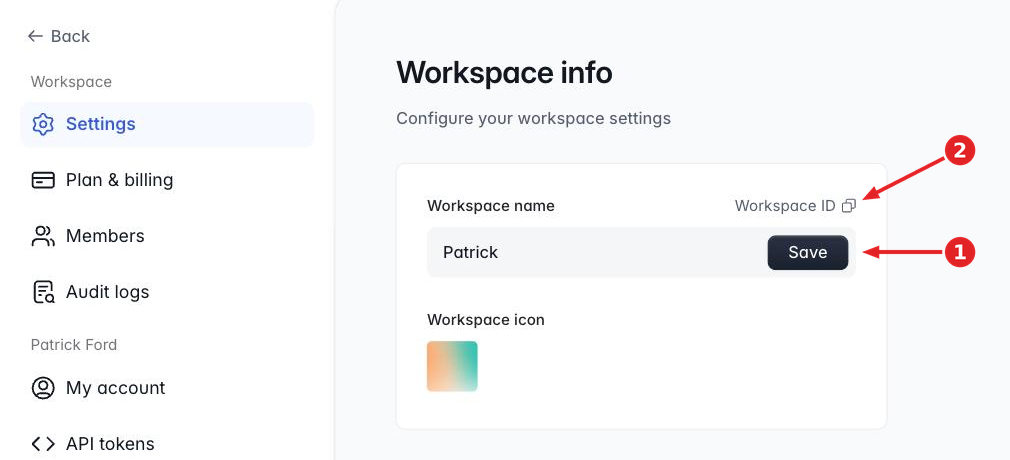The image size is (1010, 460).
Task: Open Settings in the sidebar
Action: click(167, 124)
